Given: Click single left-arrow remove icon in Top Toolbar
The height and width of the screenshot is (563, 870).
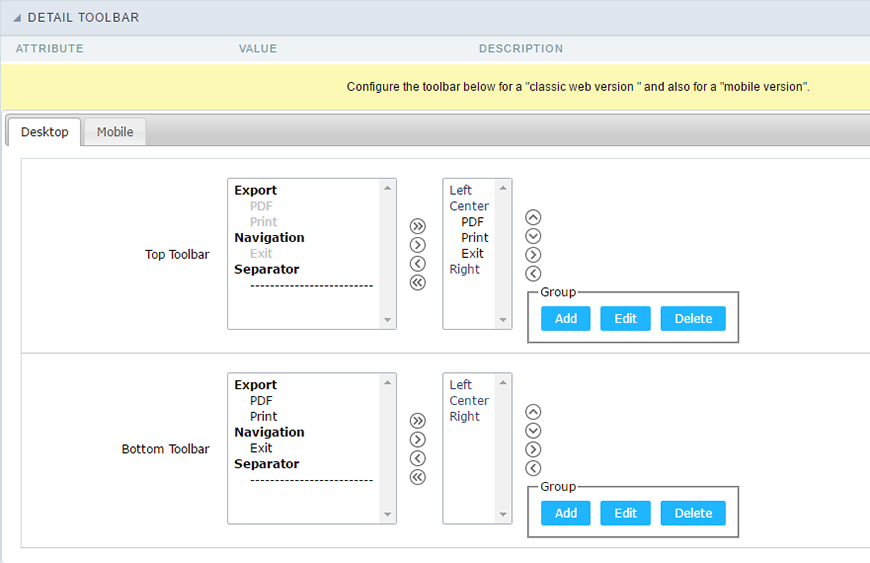Looking at the screenshot, I should coord(418,264).
